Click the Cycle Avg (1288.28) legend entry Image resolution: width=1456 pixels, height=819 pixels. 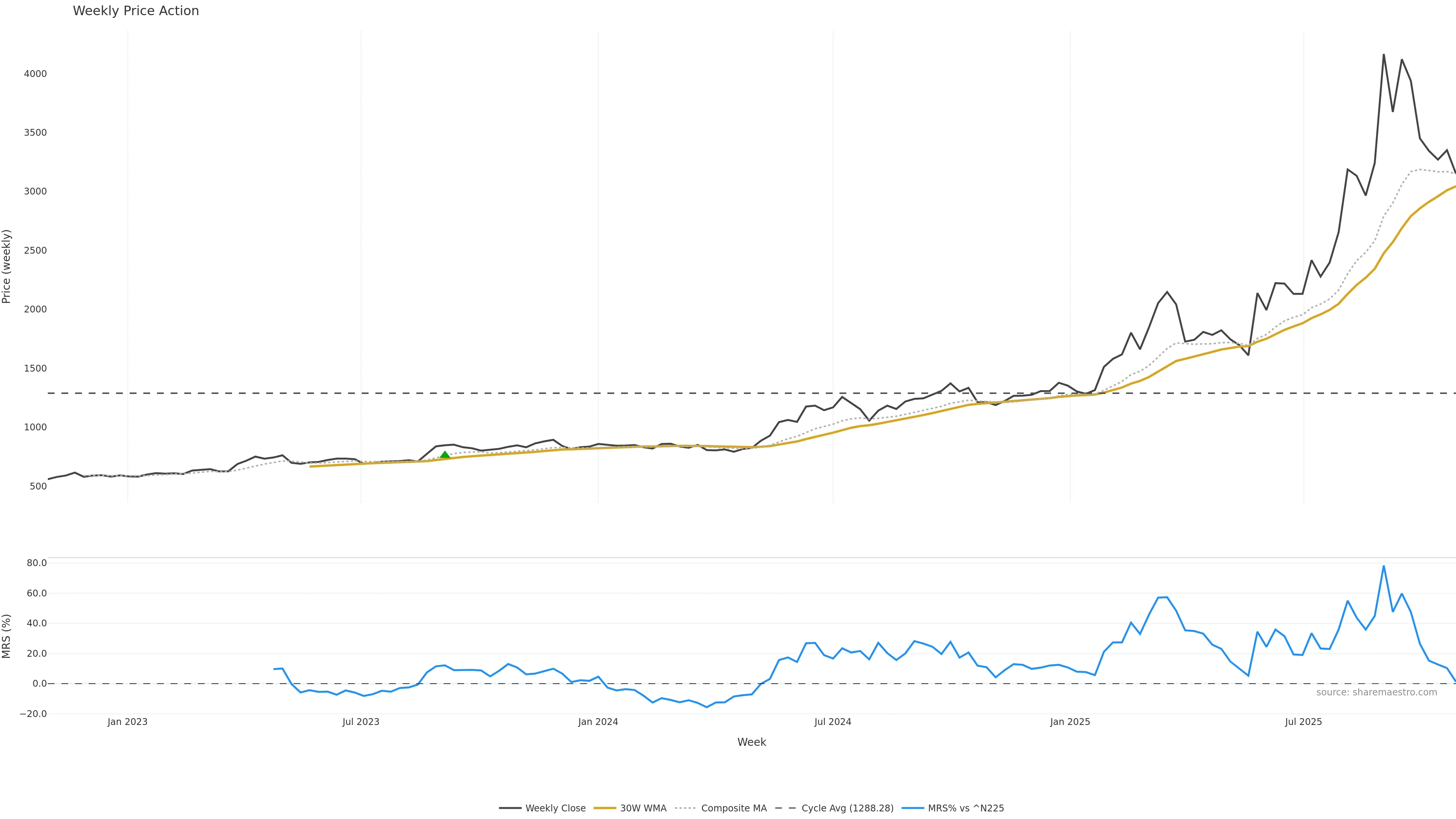click(x=847, y=808)
